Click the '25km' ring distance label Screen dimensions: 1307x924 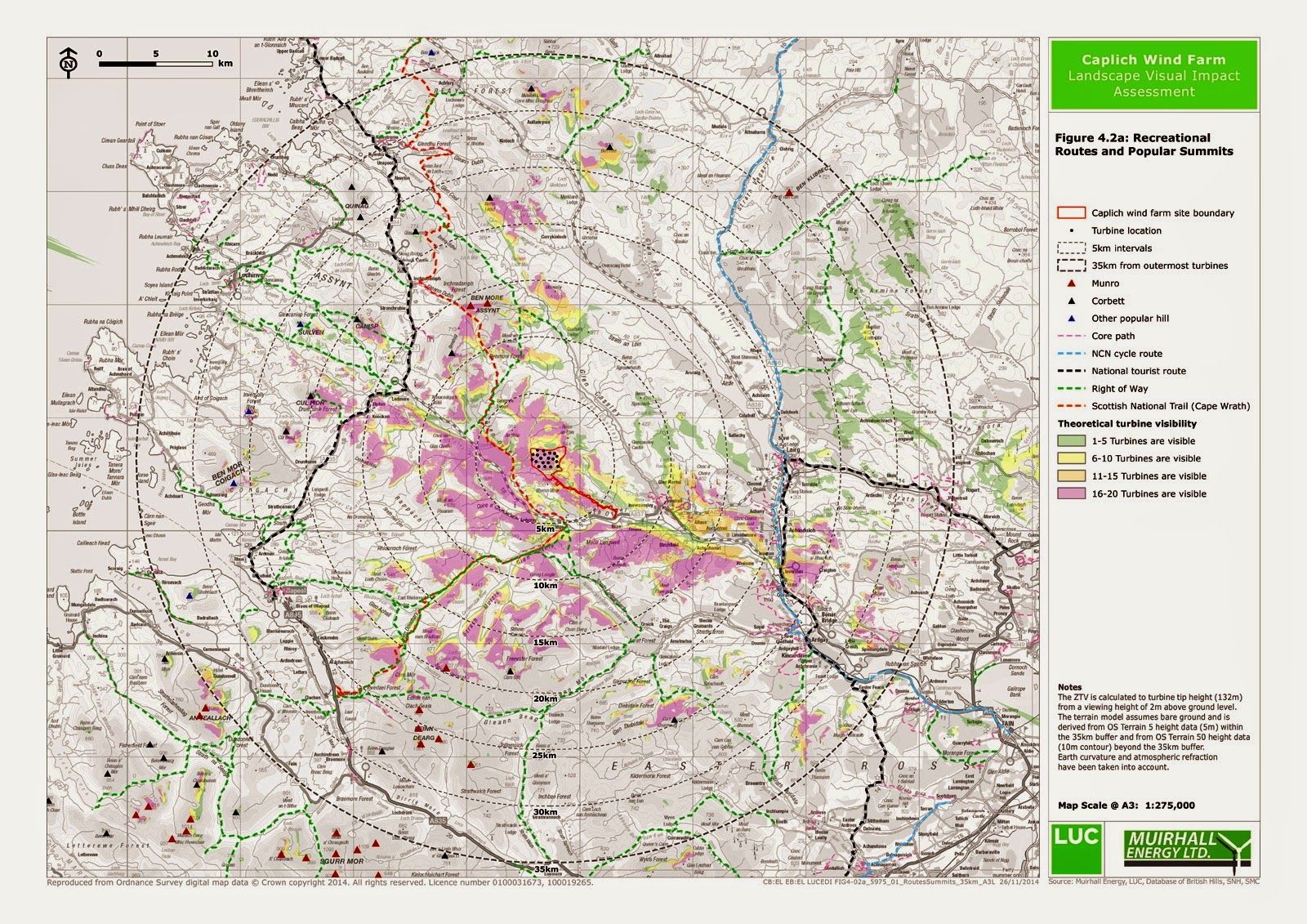(546, 756)
